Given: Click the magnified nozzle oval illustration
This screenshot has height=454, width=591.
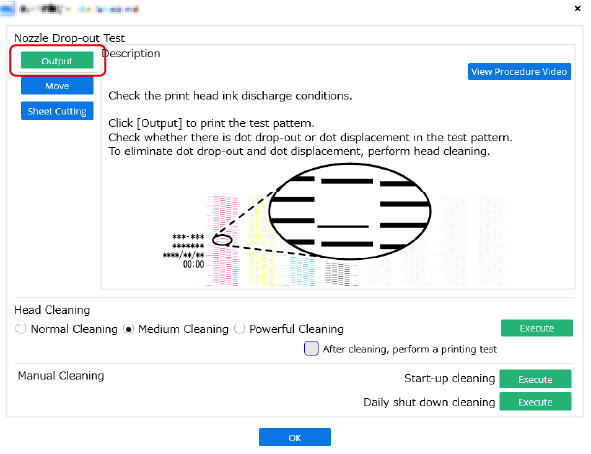Looking at the screenshot, I should 350,211.
